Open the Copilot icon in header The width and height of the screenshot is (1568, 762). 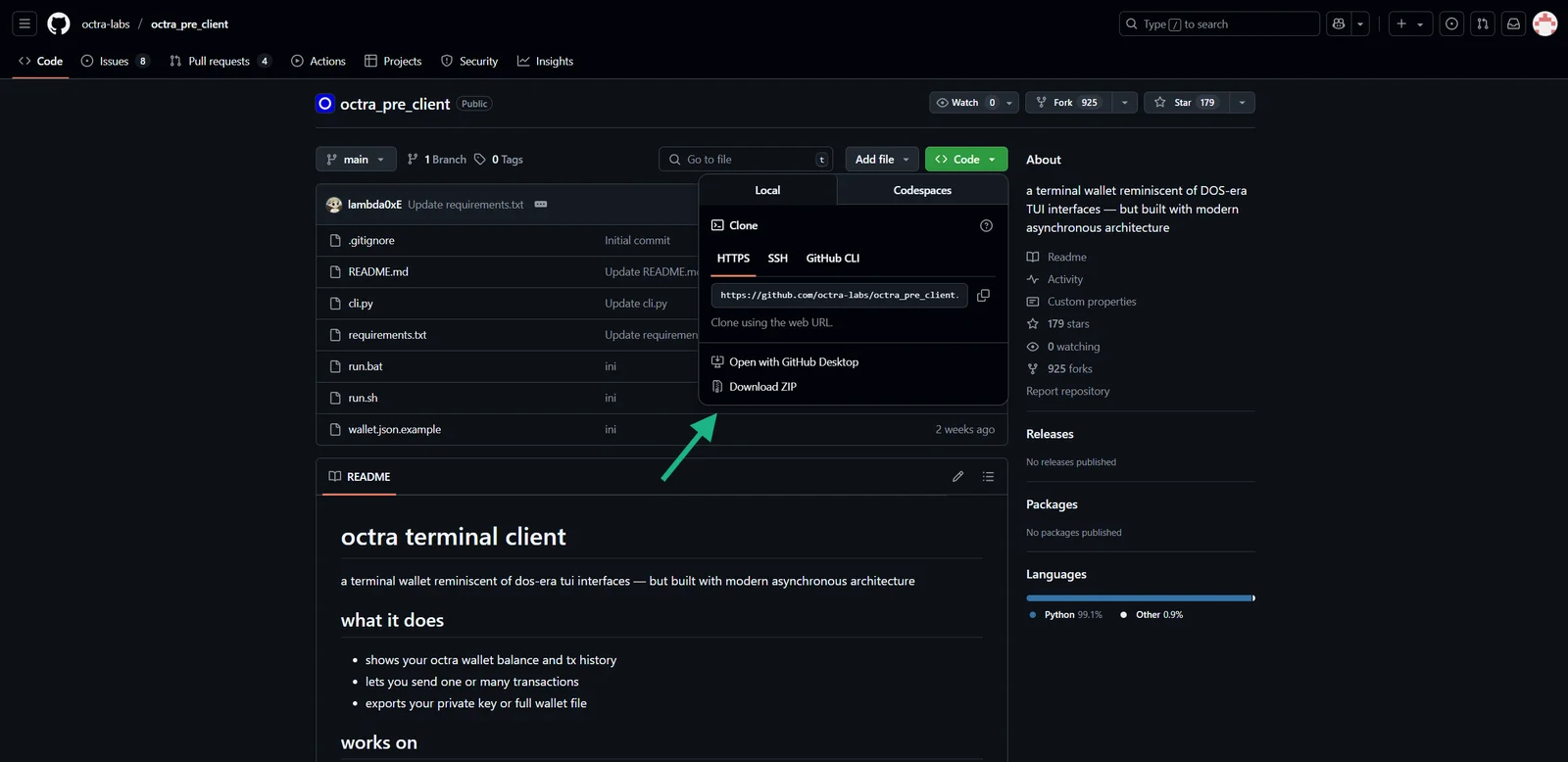pos(1339,24)
